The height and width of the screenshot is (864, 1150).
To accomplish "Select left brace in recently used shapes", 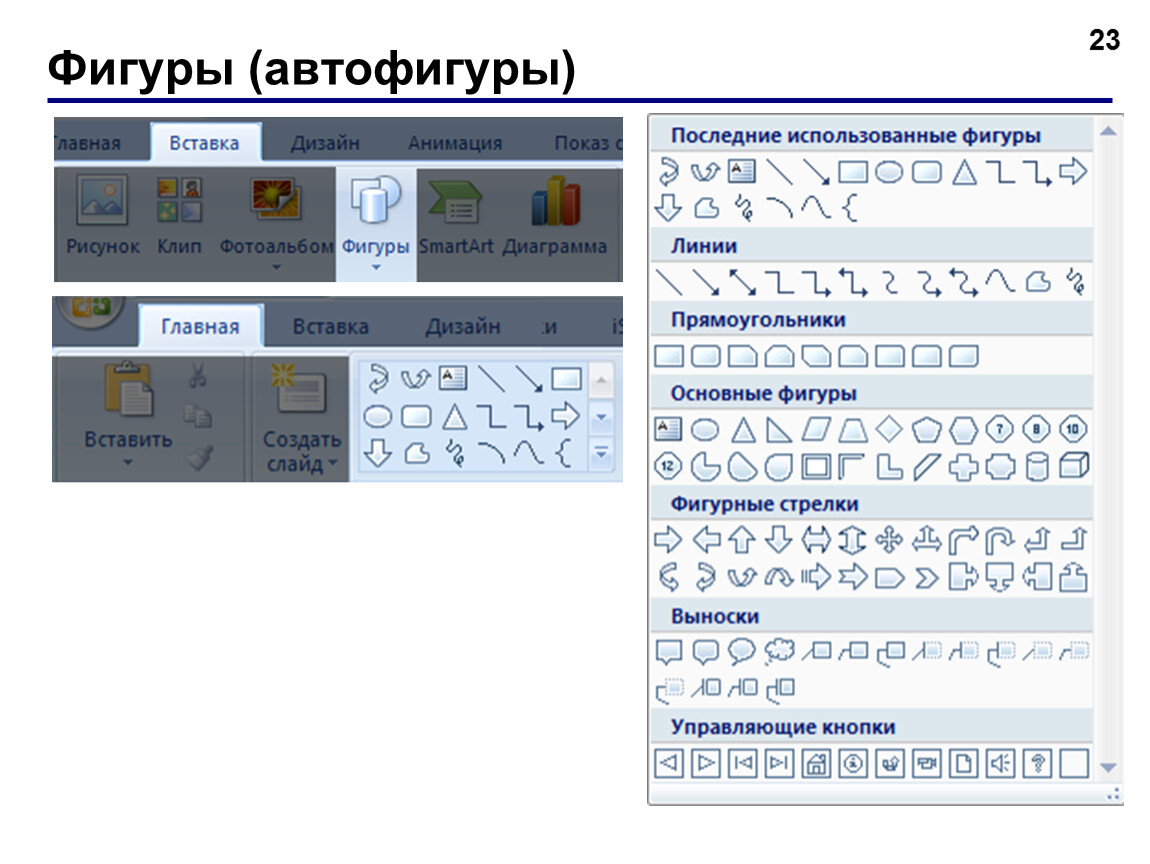I will click(x=850, y=208).
